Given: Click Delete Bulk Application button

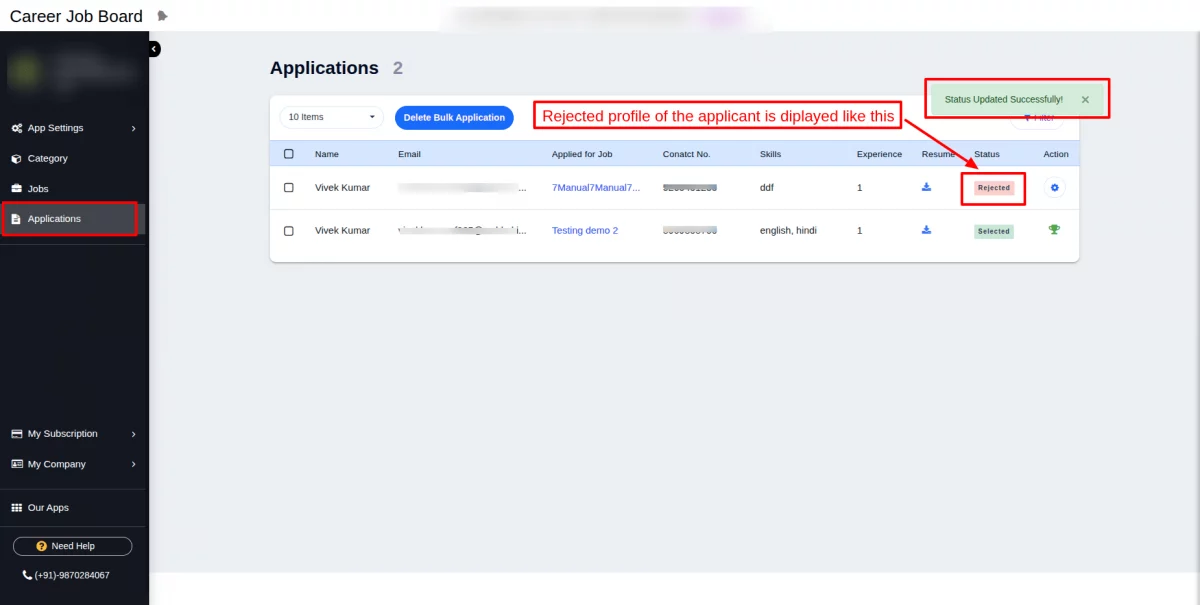Looking at the screenshot, I should click(x=454, y=117).
